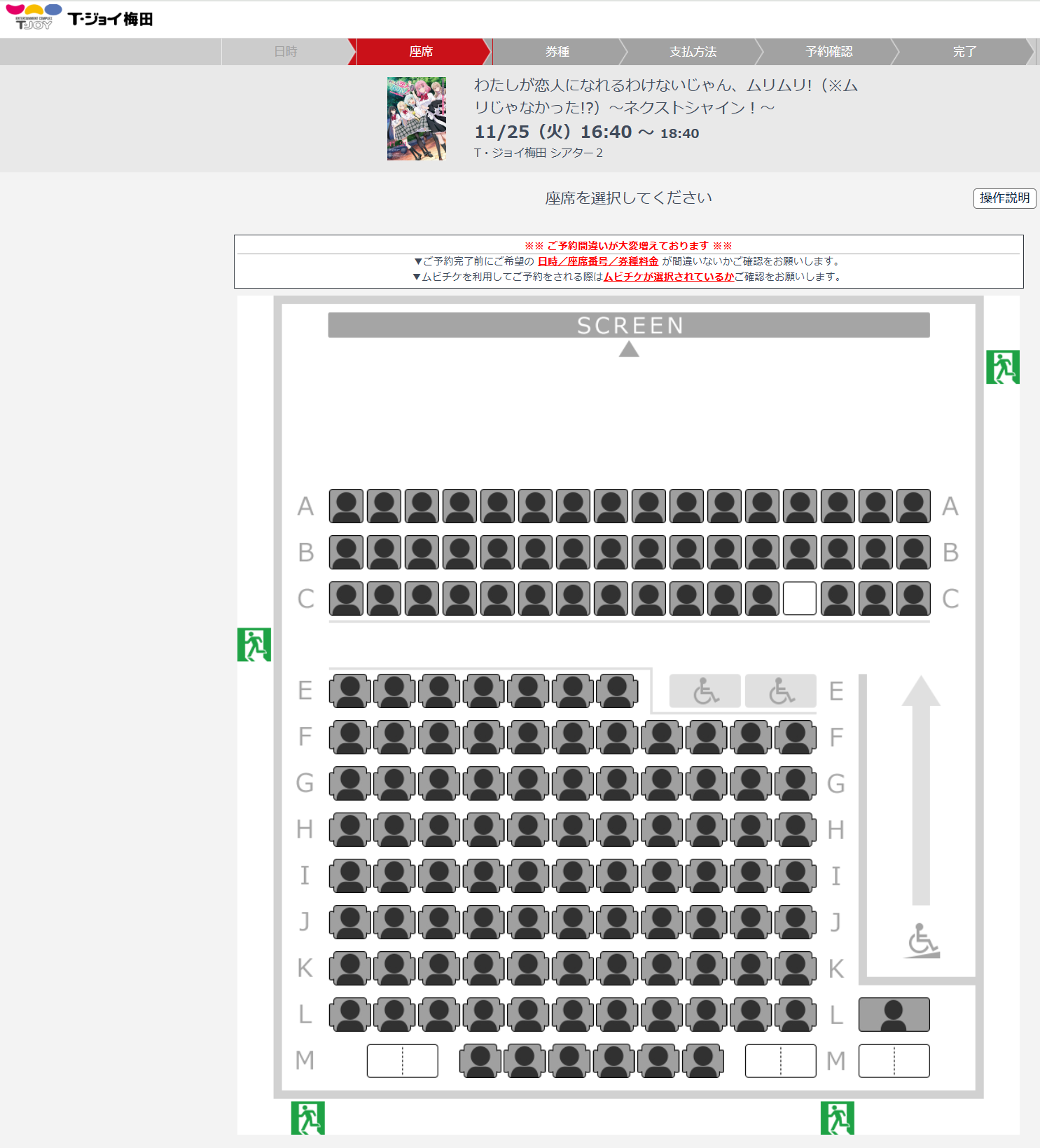Click the bottom-right emergency exit icon
Viewport: 1040px width, 1148px height.
click(838, 1118)
